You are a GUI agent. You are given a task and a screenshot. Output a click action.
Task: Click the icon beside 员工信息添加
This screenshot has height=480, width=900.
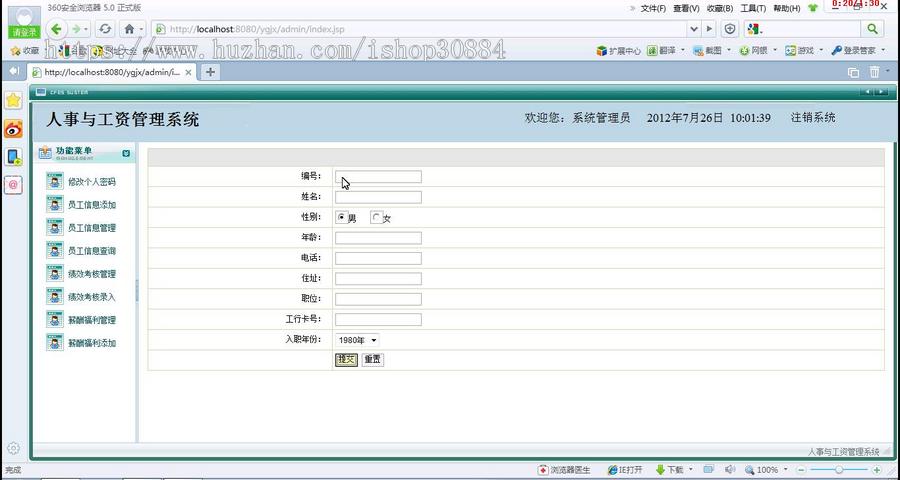[55, 204]
